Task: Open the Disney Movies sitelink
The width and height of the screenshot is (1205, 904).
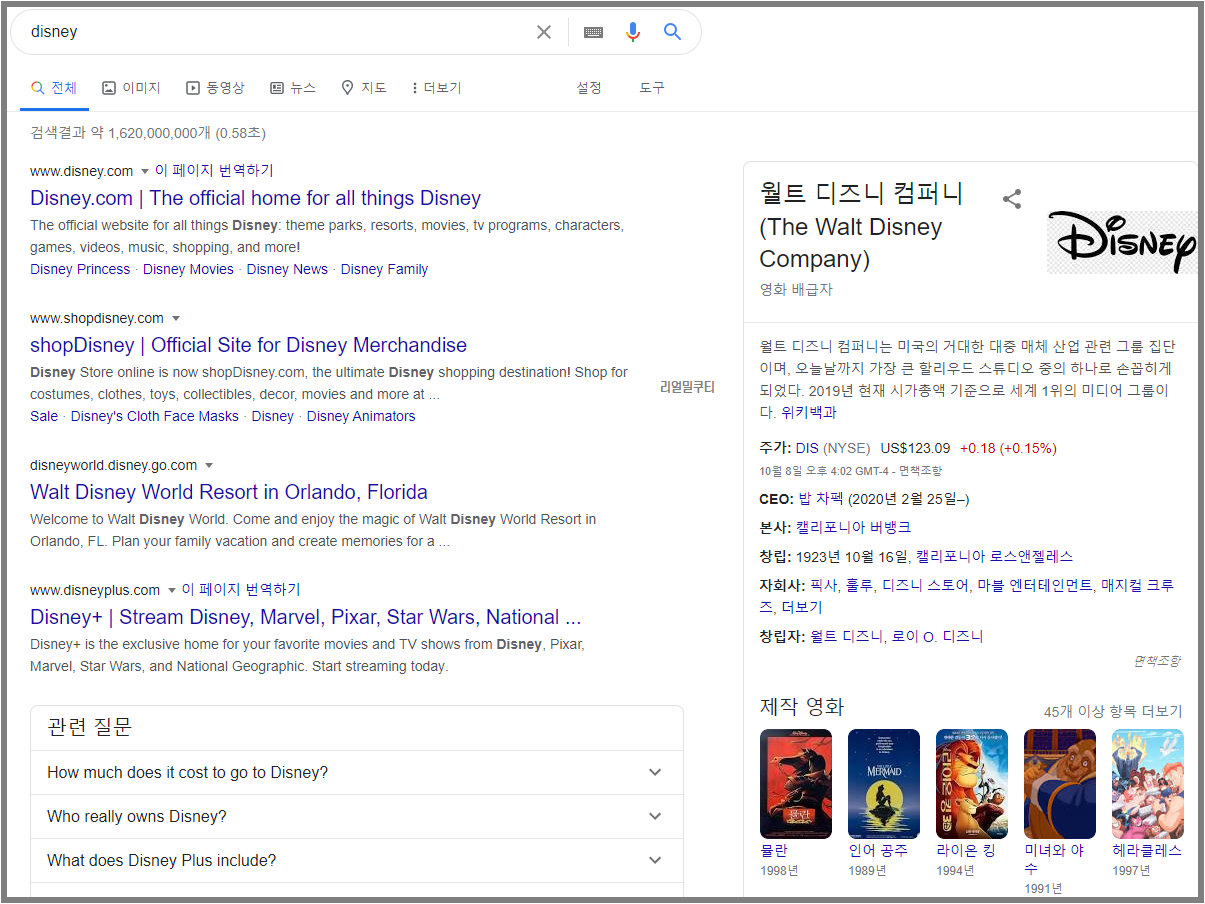Action: point(188,269)
